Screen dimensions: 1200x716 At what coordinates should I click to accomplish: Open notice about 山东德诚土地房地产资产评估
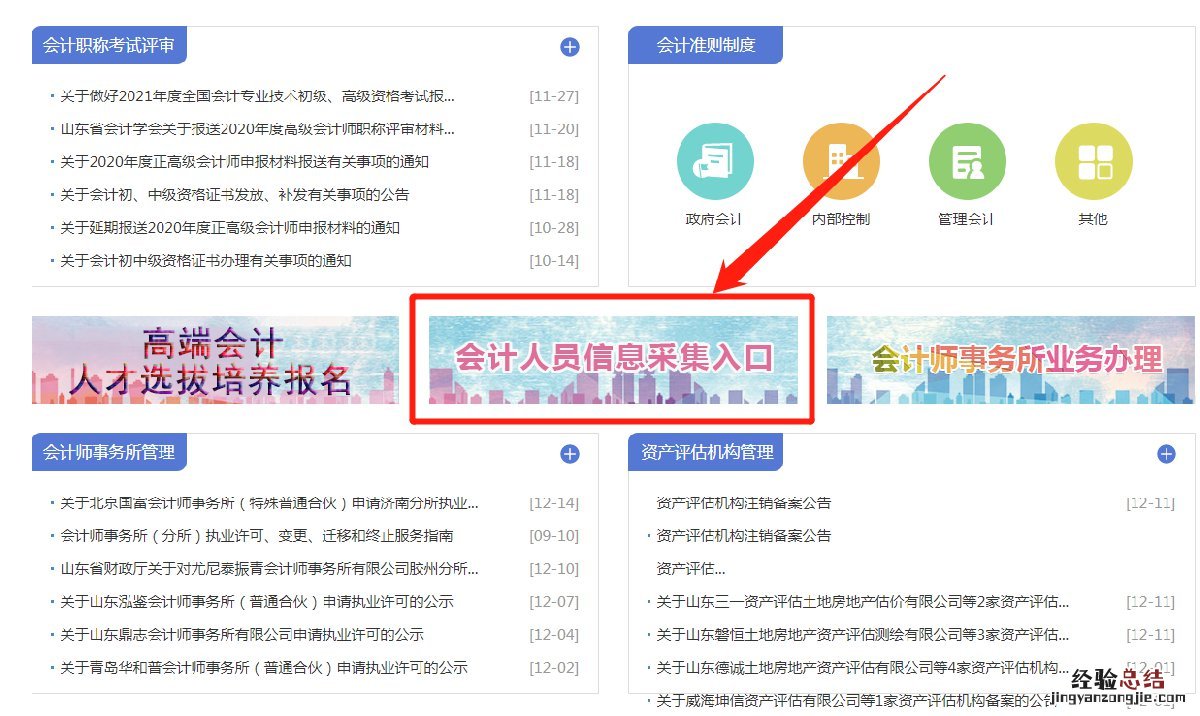(x=863, y=668)
